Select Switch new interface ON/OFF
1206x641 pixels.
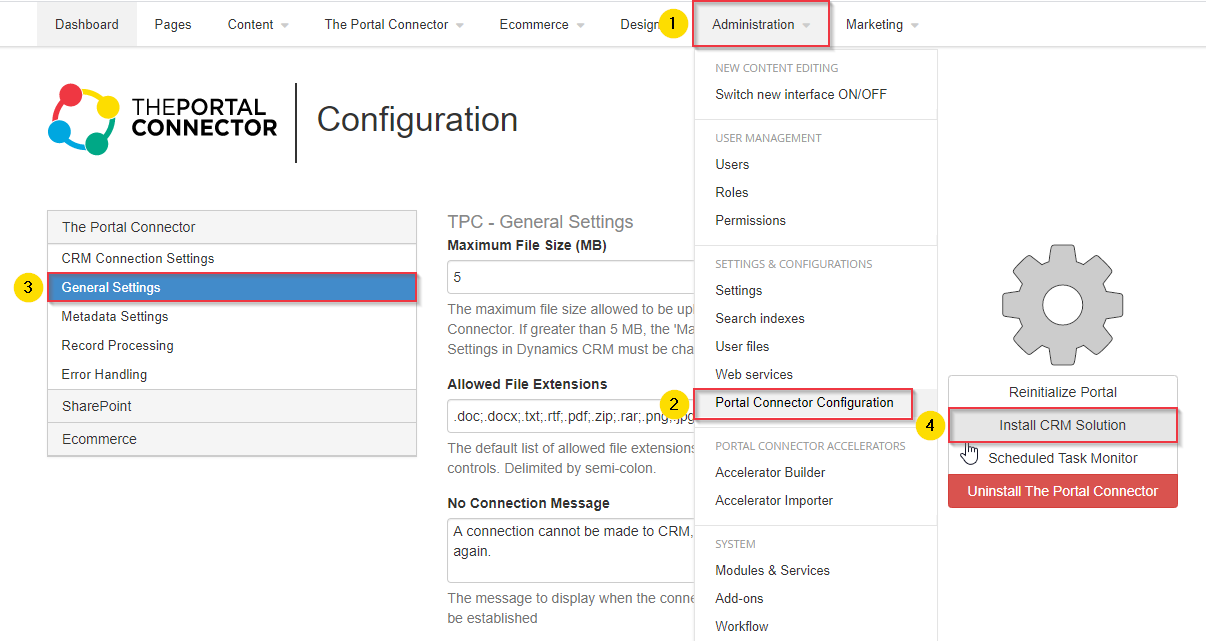coord(801,94)
